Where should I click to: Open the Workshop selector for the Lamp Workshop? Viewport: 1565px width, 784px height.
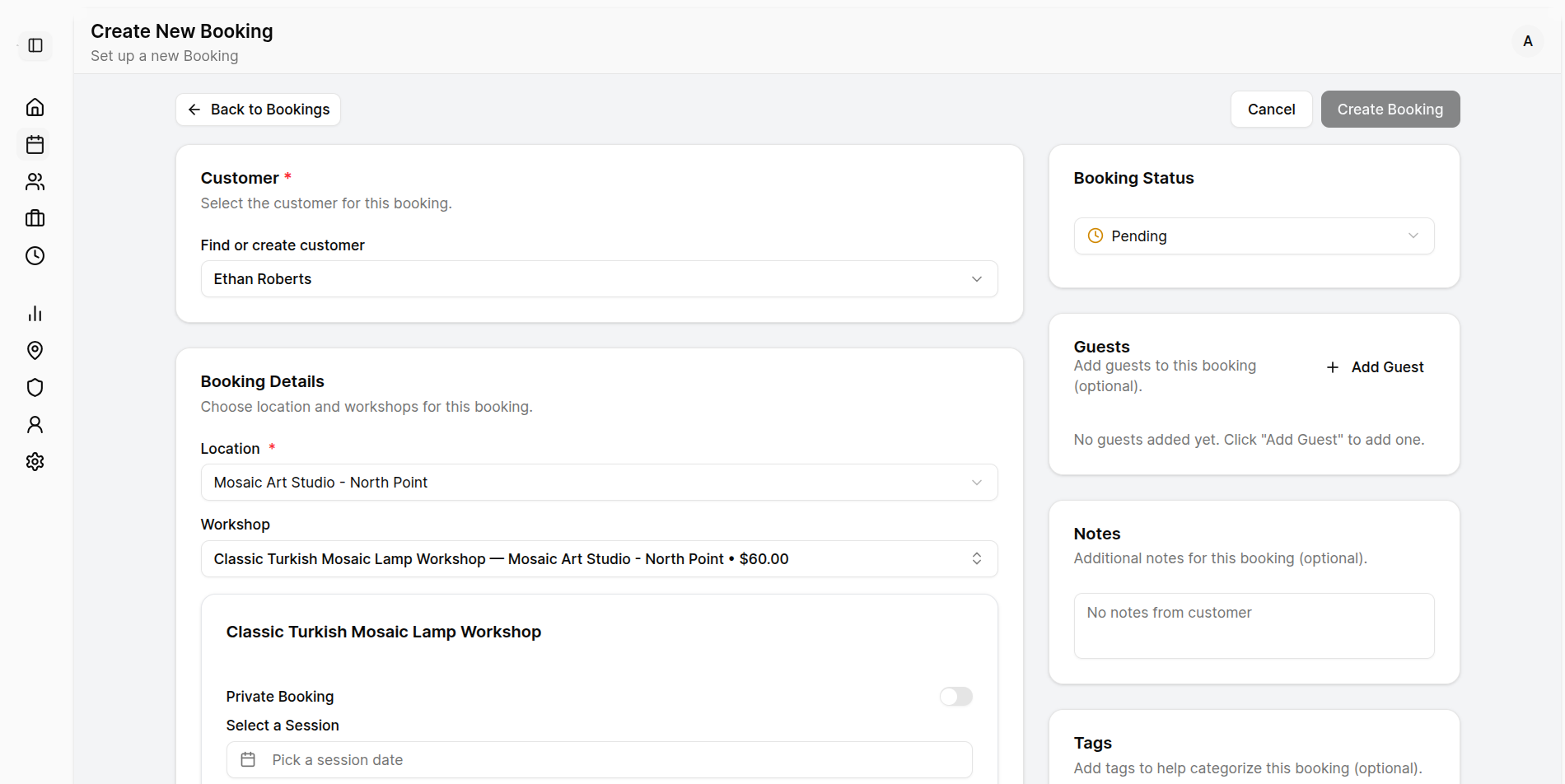(599, 558)
